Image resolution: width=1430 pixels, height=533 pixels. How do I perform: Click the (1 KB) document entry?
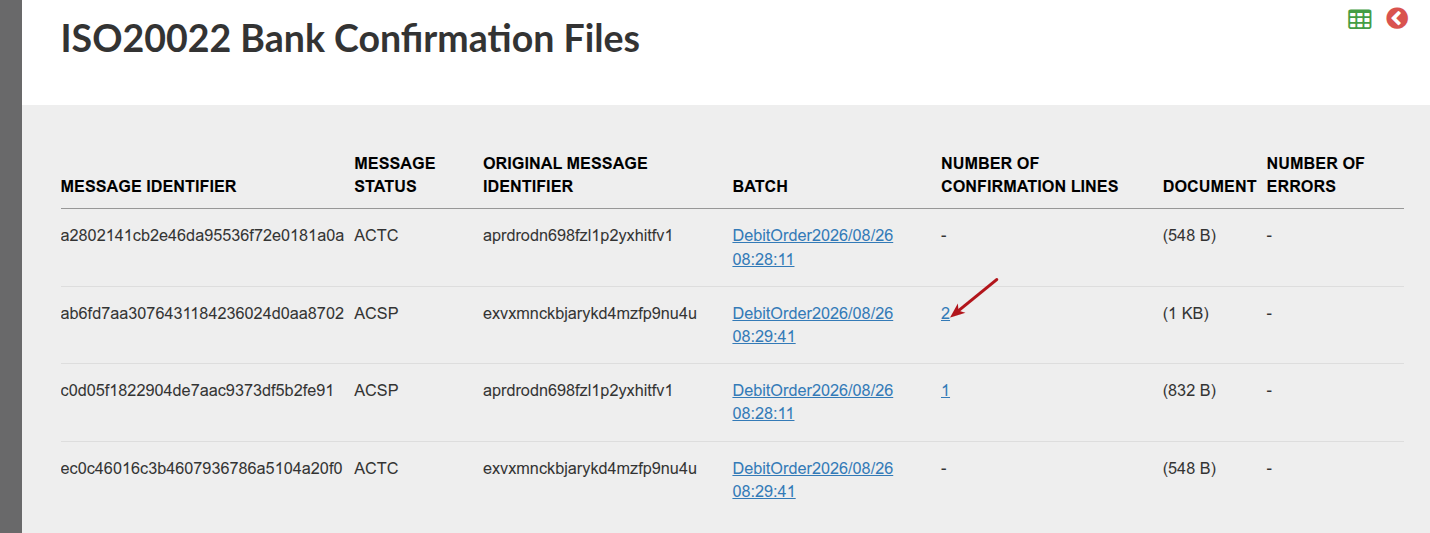(1186, 313)
